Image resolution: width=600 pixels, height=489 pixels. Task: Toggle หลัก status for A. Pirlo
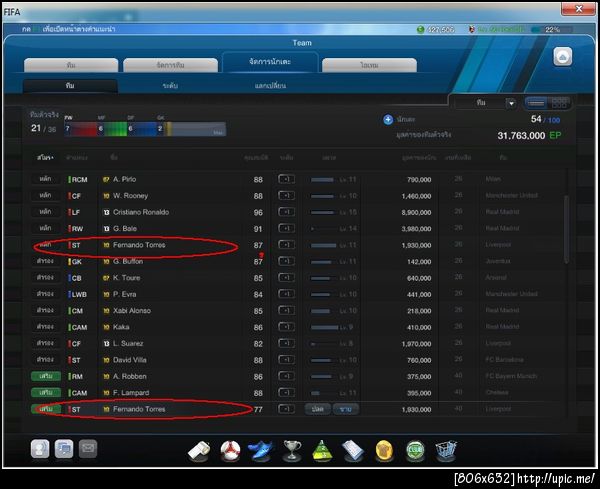click(x=46, y=179)
